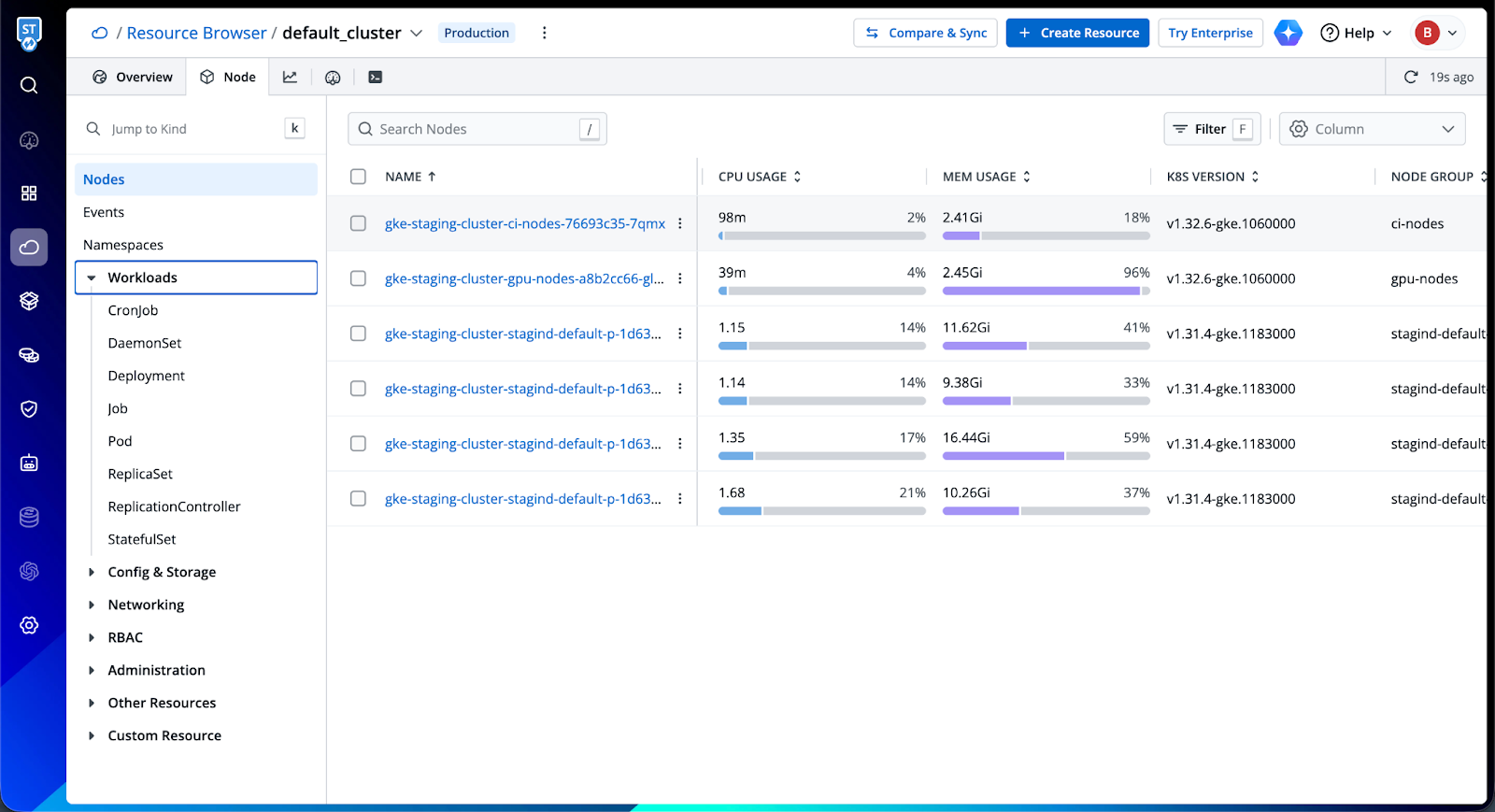
Task: Switch to the Overview tab
Action: 133,78
